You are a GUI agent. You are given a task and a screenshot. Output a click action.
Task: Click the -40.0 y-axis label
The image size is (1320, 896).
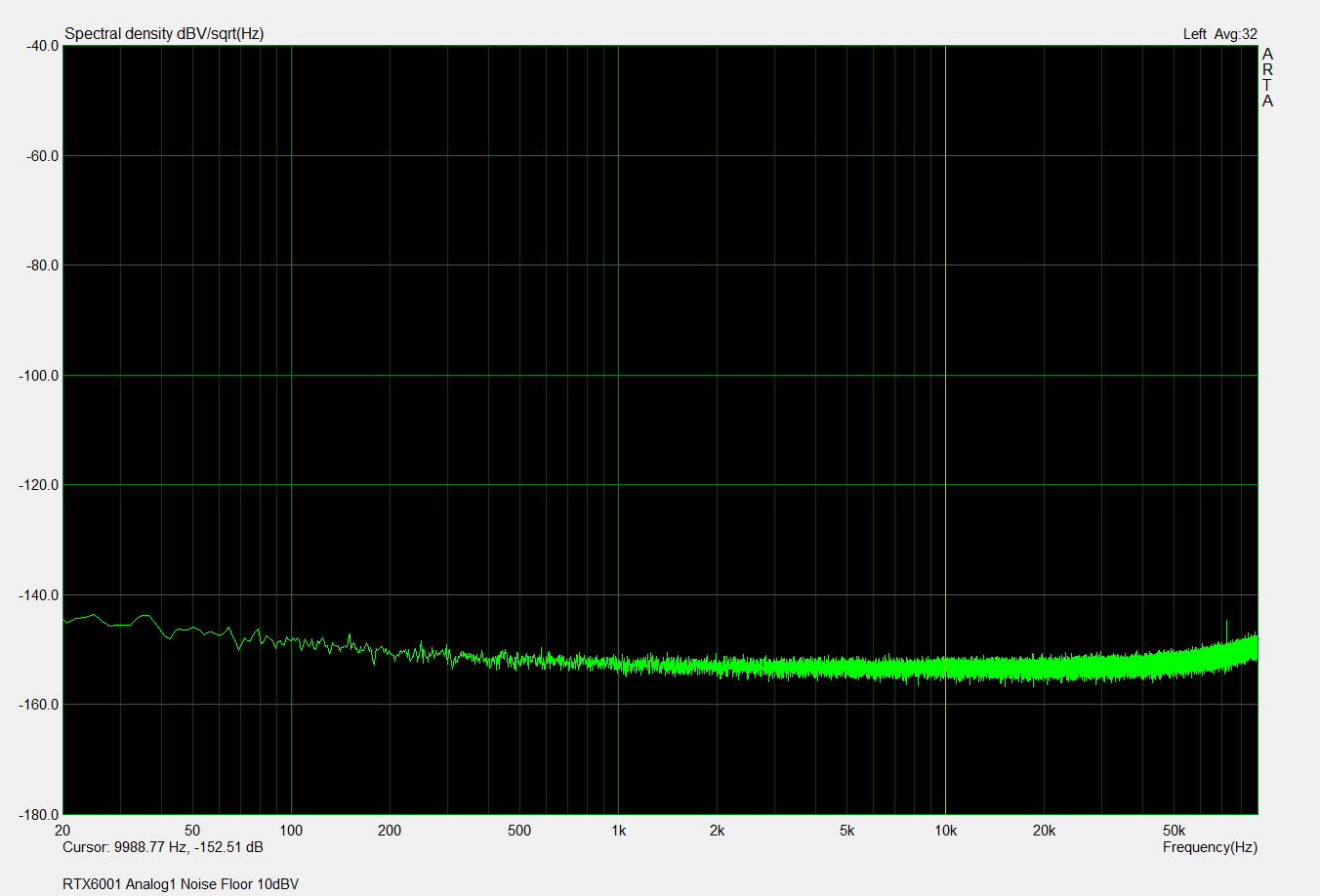point(41,46)
